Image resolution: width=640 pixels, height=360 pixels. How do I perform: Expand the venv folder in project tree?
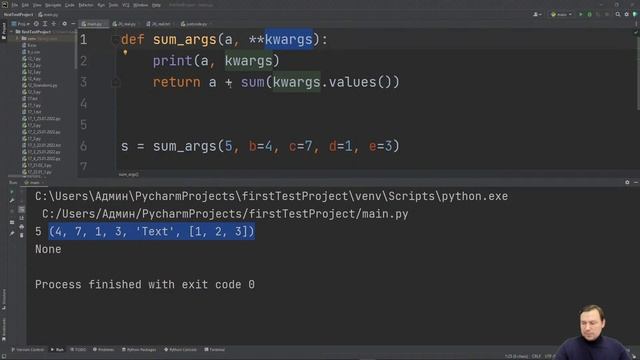(18, 38)
